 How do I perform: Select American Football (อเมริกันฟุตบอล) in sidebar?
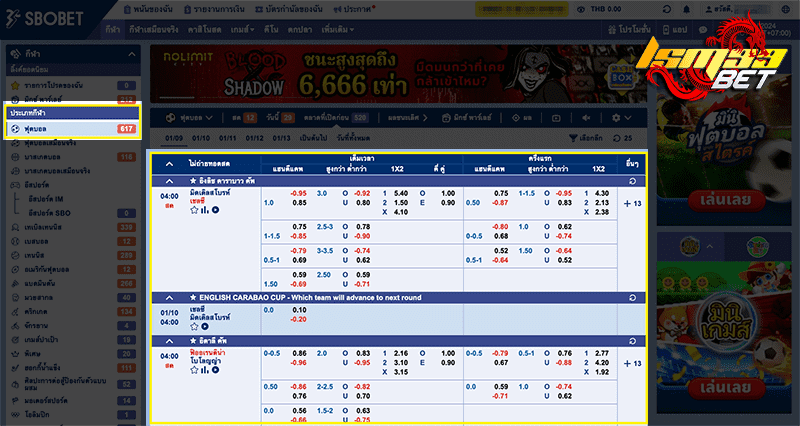click(x=73, y=269)
